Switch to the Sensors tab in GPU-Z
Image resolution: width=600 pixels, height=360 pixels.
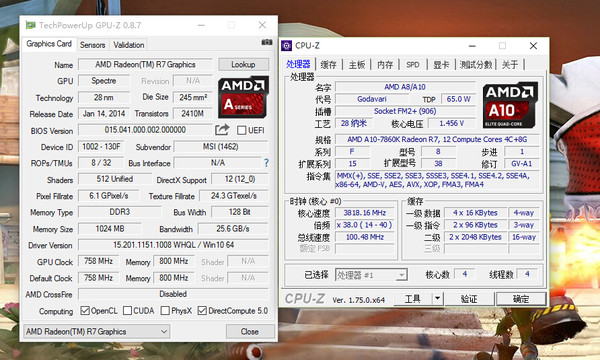coord(93,45)
